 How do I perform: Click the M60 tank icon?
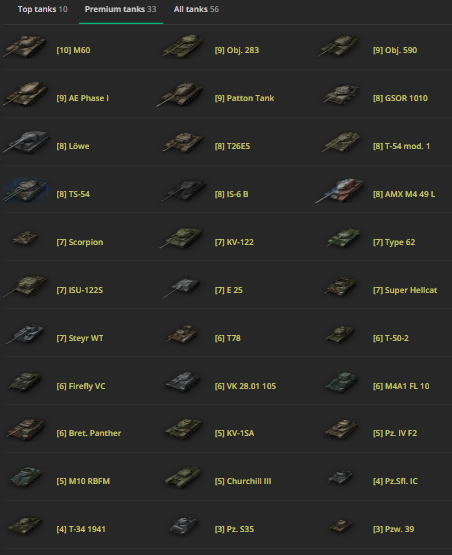coord(25,46)
